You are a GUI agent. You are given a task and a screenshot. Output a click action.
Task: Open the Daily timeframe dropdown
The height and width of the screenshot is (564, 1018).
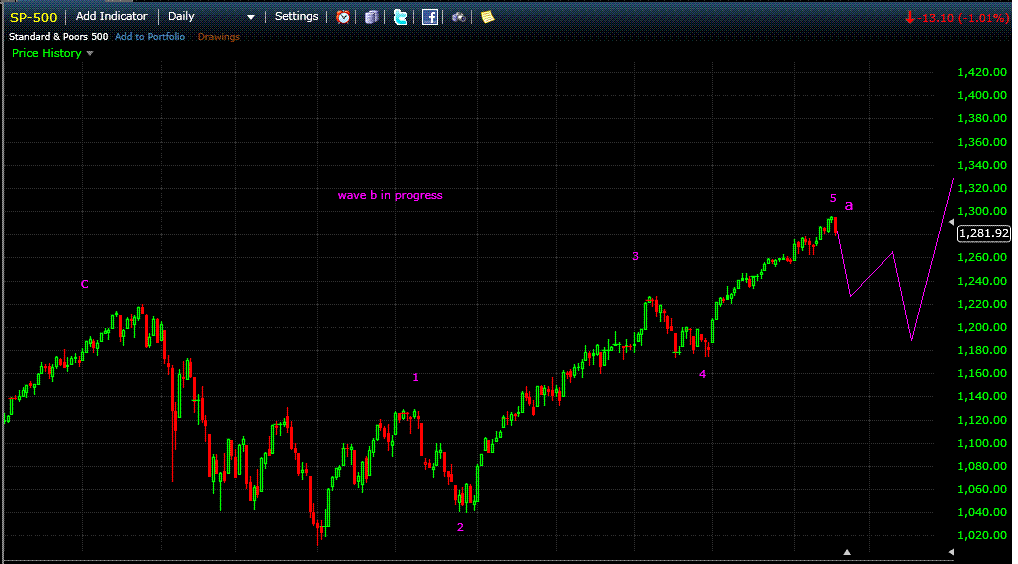click(x=212, y=17)
